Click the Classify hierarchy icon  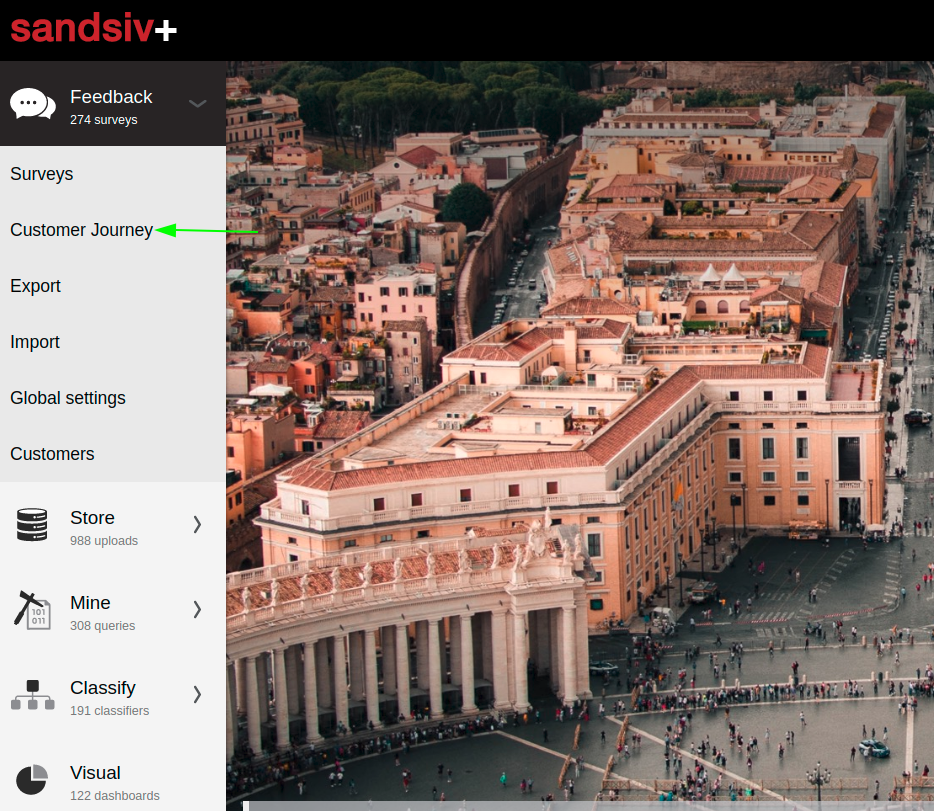tap(33, 695)
